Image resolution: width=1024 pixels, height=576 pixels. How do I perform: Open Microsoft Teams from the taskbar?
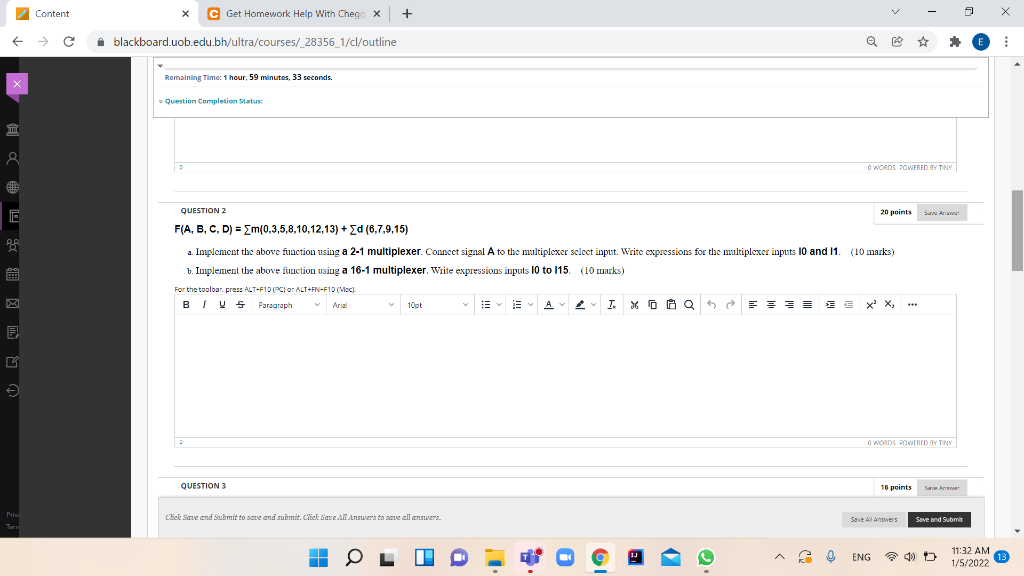[x=530, y=557]
